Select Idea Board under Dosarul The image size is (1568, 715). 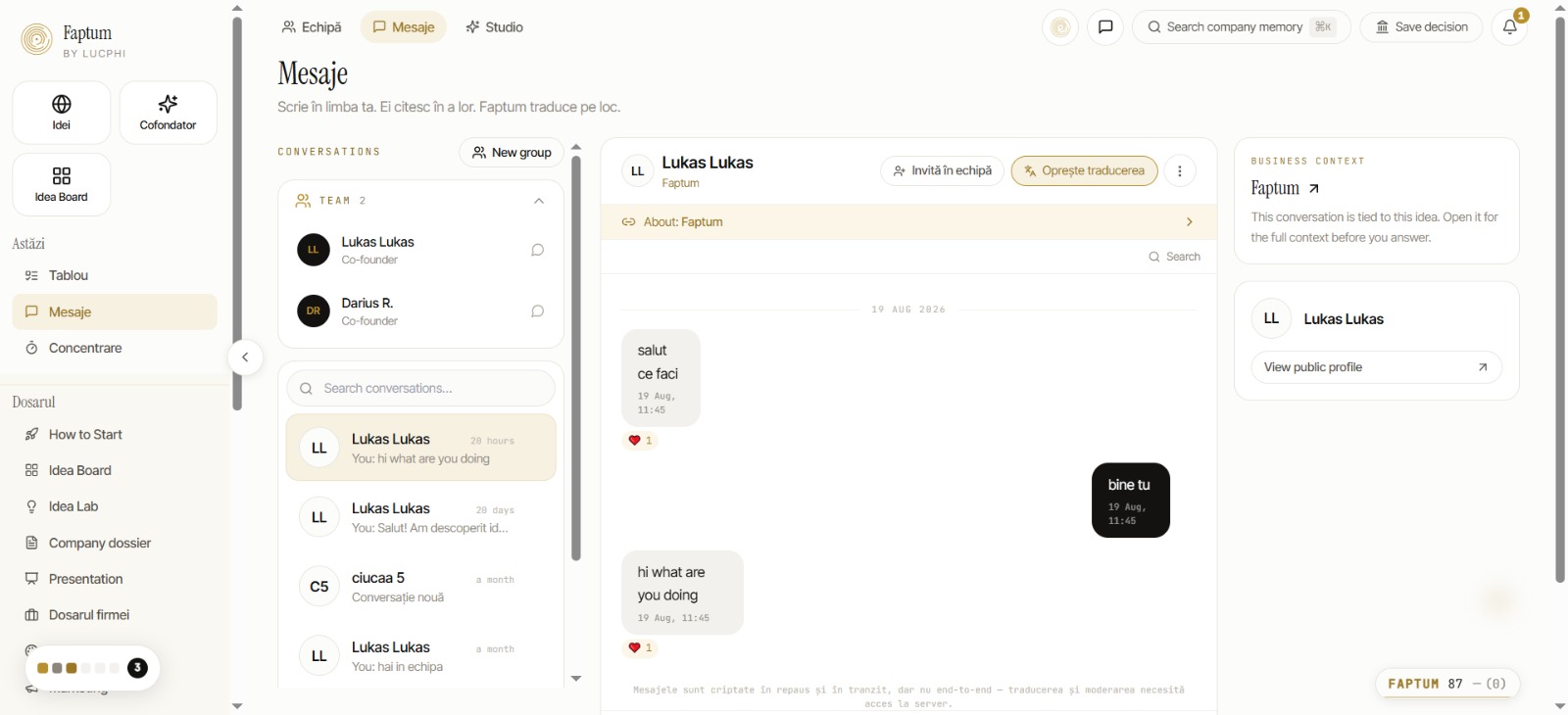[115, 470]
